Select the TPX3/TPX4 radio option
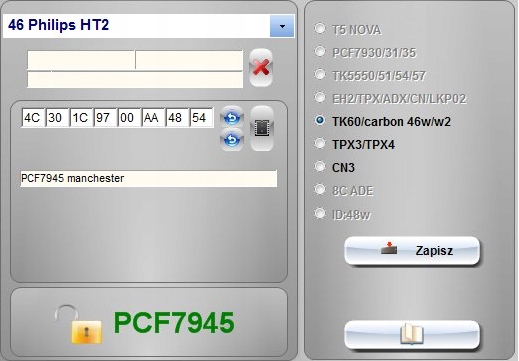The height and width of the screenshot is (361, 519). point(320,143)
